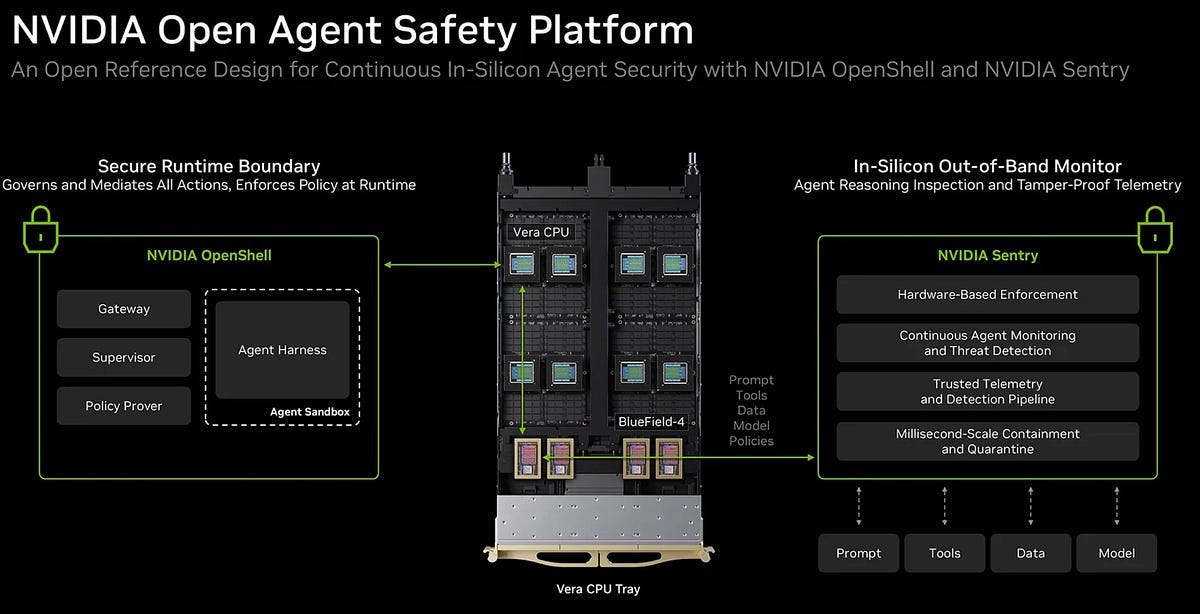1200x614 pixels.
Task: Click the "An Open Reference Design" subtitle line
Action: (570, 70)
